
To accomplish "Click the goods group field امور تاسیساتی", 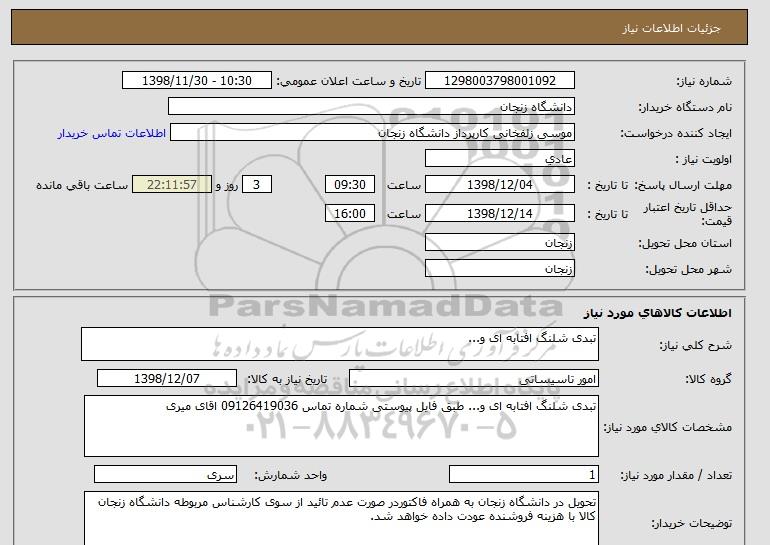I will coord(474,379).
